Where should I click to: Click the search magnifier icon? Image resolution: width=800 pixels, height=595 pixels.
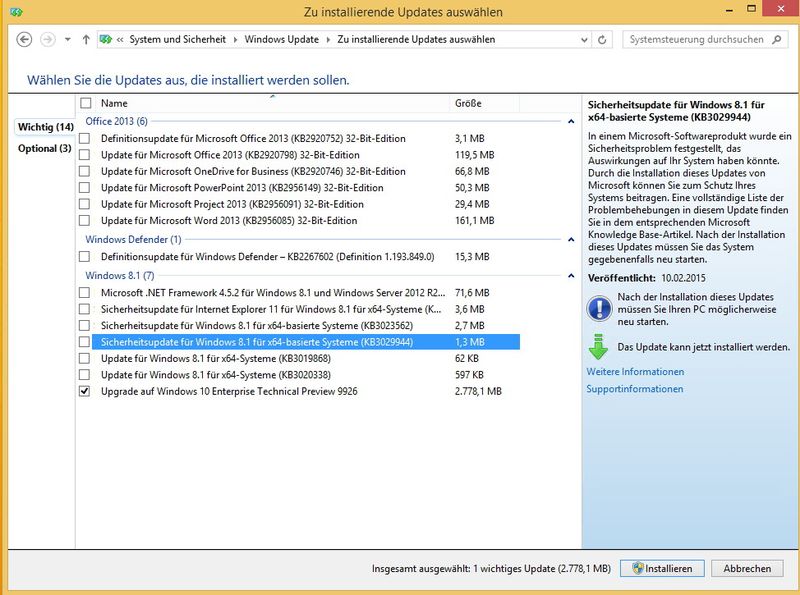pos(775,39)
